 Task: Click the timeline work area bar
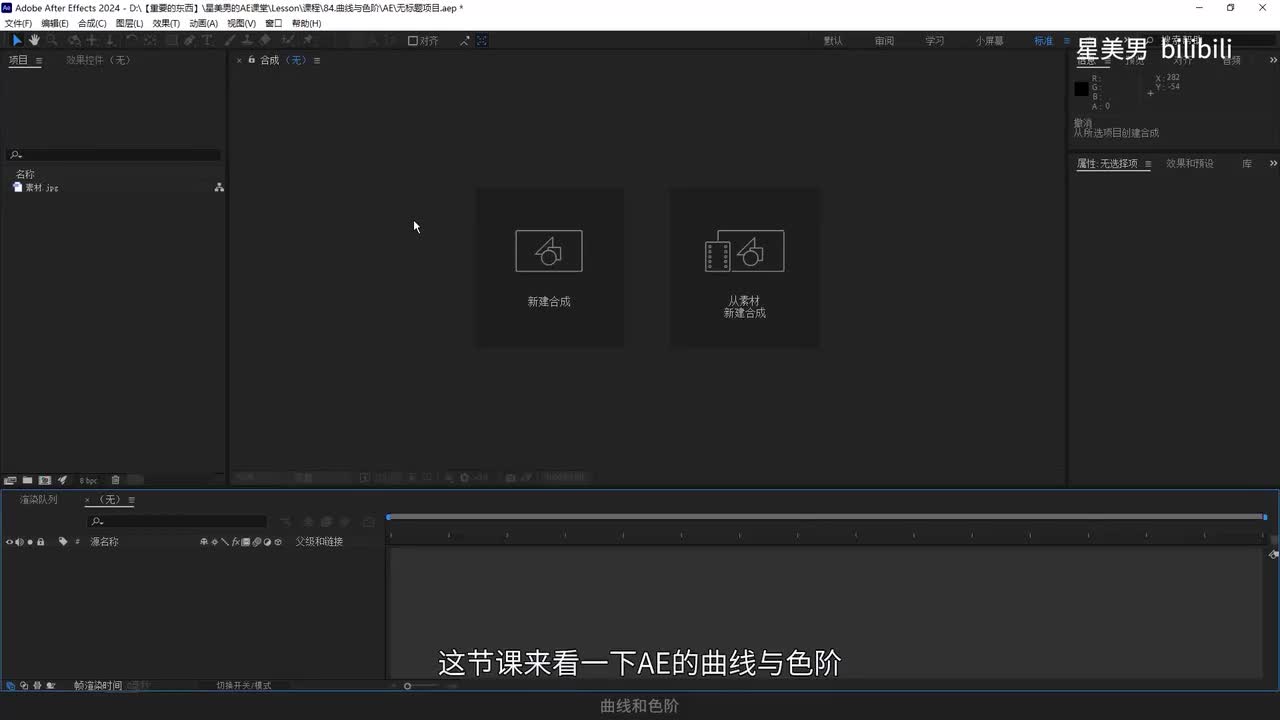[826, 517]
